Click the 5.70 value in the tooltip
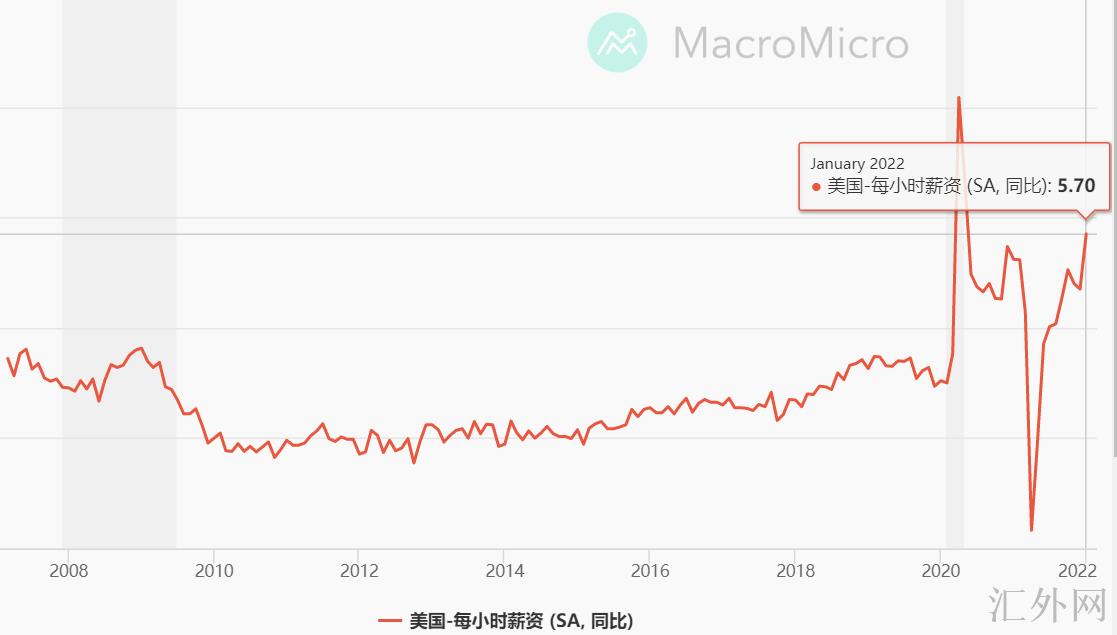 coord(1076,185)
